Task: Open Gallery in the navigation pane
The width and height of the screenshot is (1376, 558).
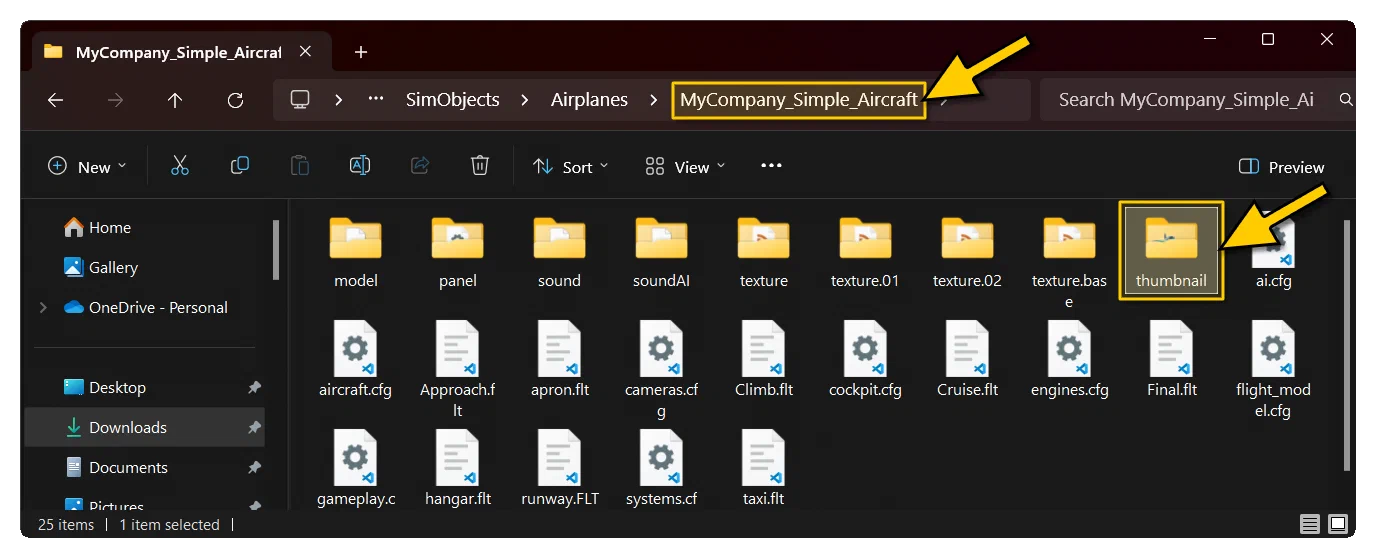Action: click(101, 267)
